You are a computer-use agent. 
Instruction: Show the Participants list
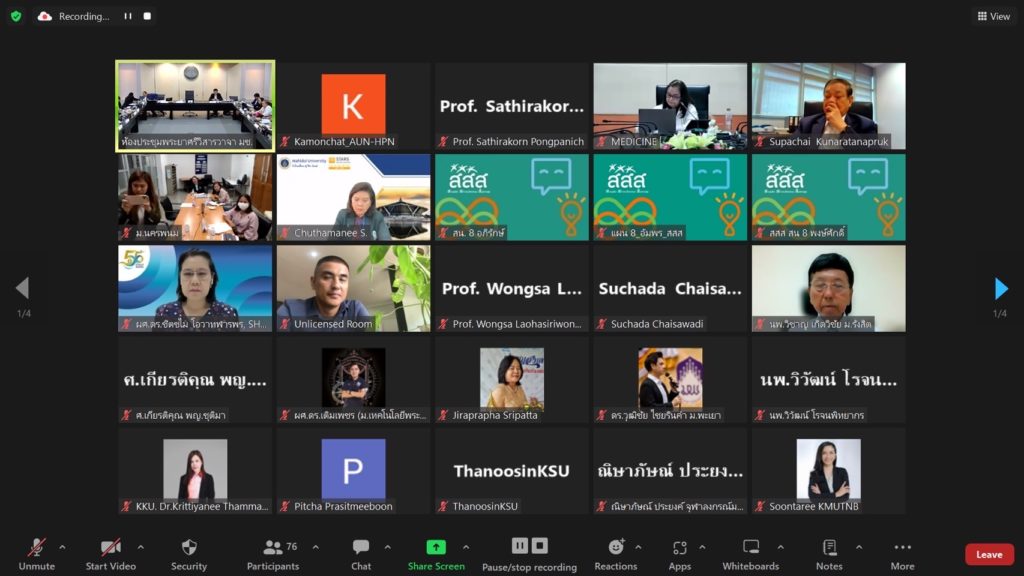[x=273, y=548]
